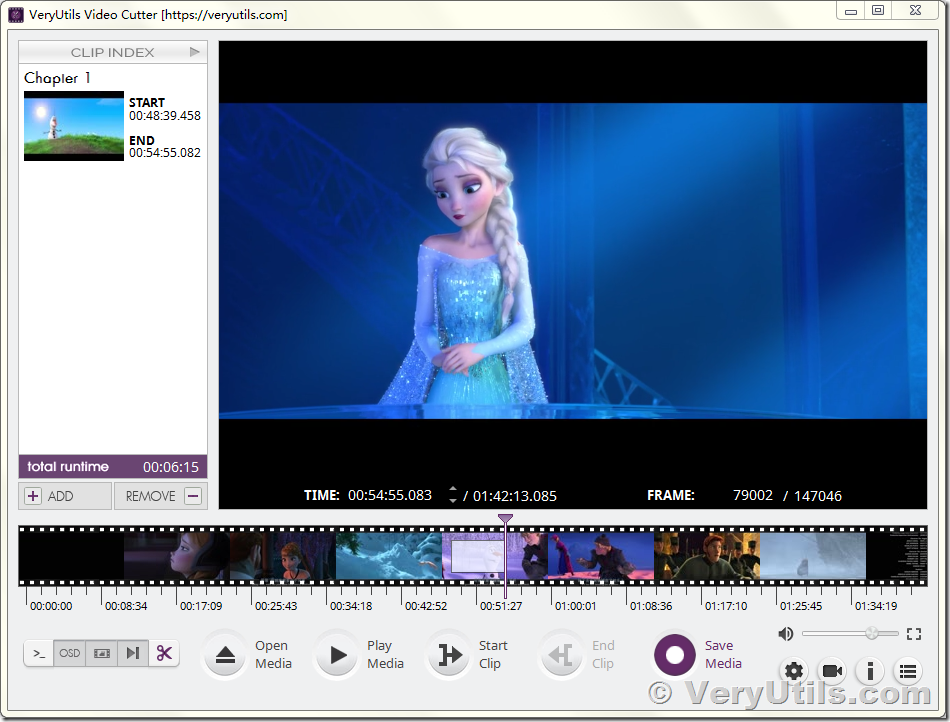
Task: Mark the clip start with Start Clip
Action: (450, 655)
